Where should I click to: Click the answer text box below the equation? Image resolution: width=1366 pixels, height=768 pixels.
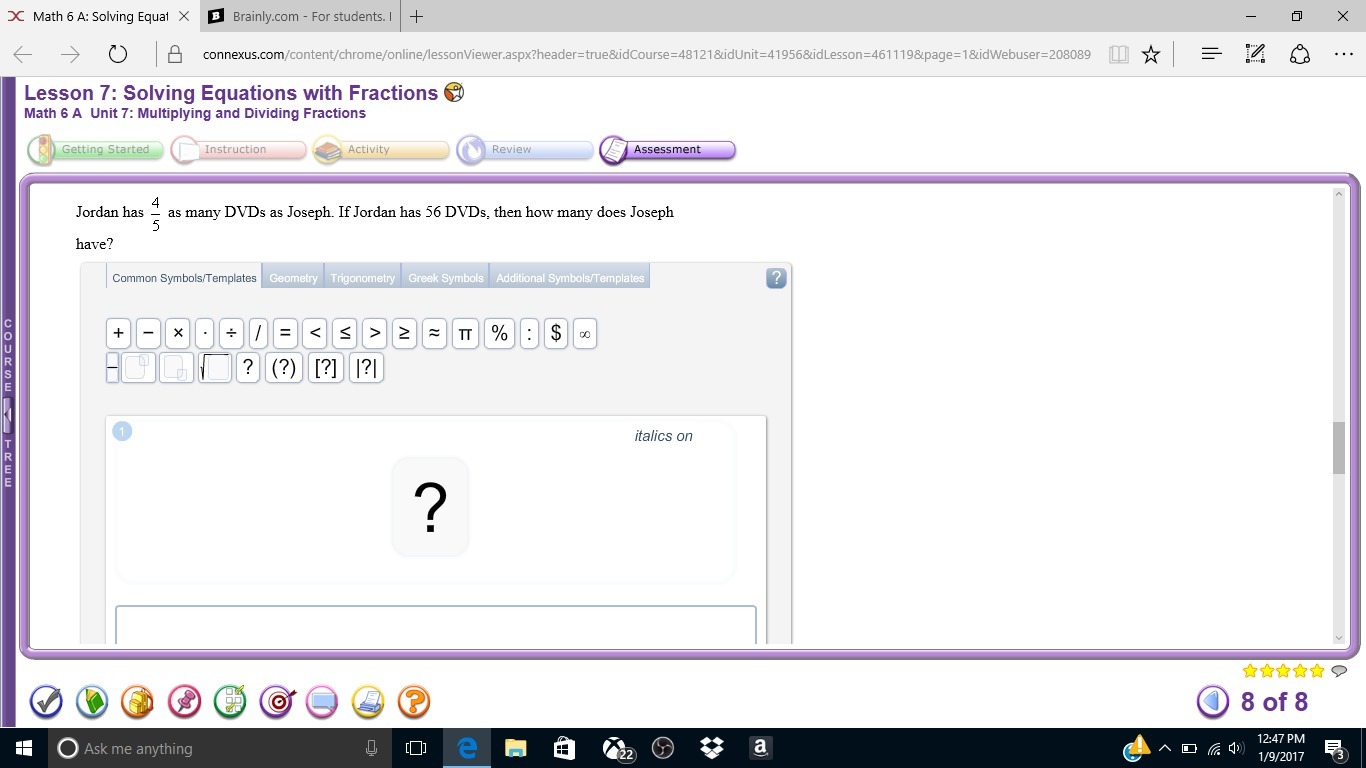point(436,624)
